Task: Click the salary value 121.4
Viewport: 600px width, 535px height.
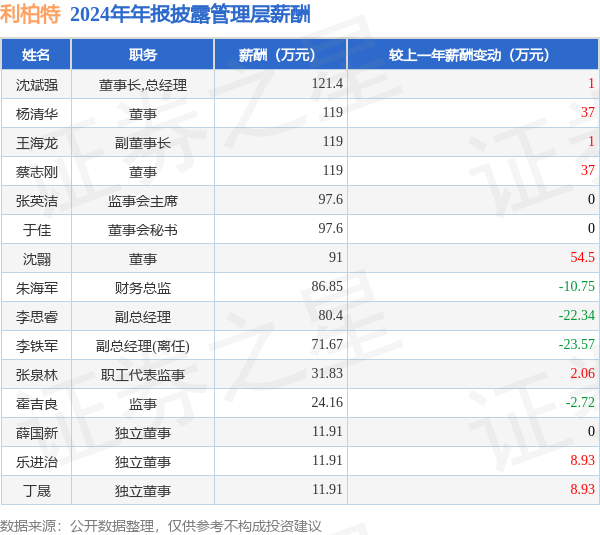Action: pyautogui.click(x=327, y=83)
